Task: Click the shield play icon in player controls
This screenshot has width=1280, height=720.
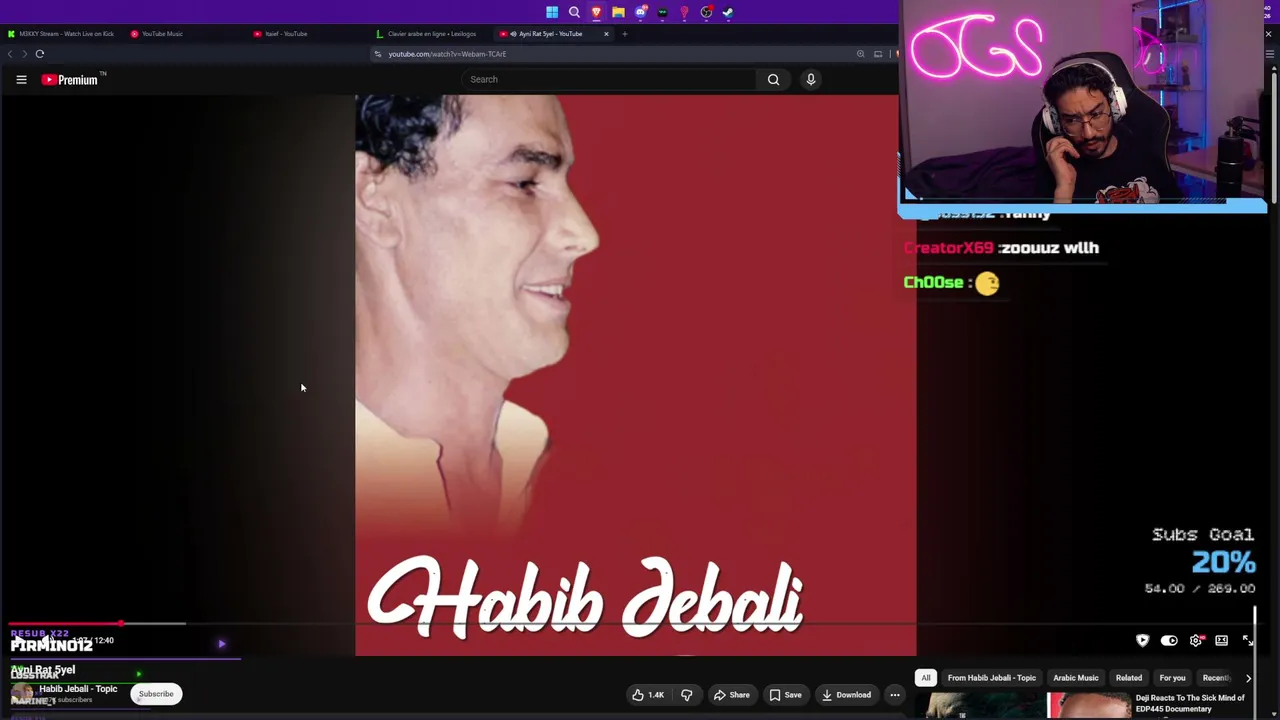Action: point(1143,640)
